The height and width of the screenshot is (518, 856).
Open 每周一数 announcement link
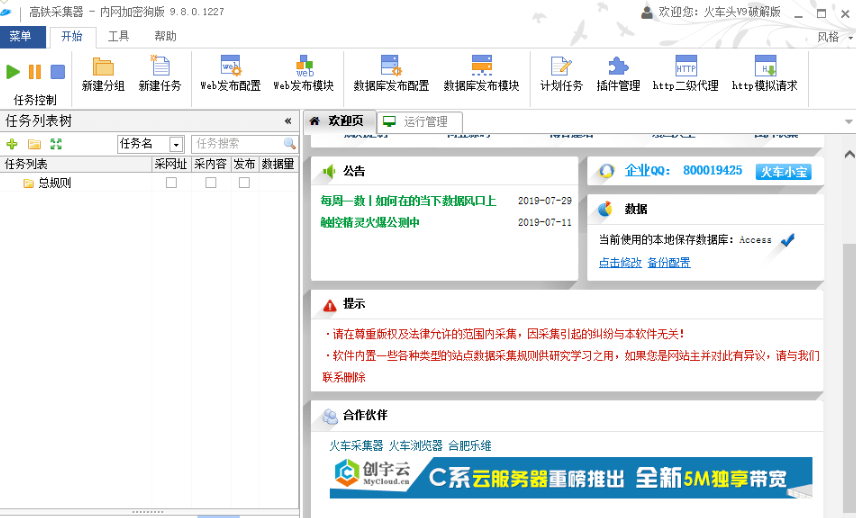[408, 201]
